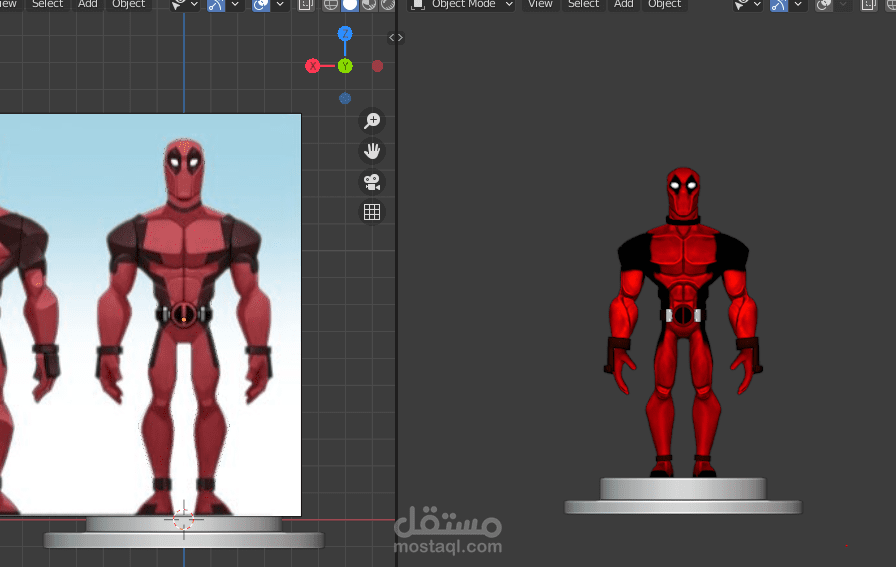Click the pan view hand button
The image size is (896, 567).
372,151
